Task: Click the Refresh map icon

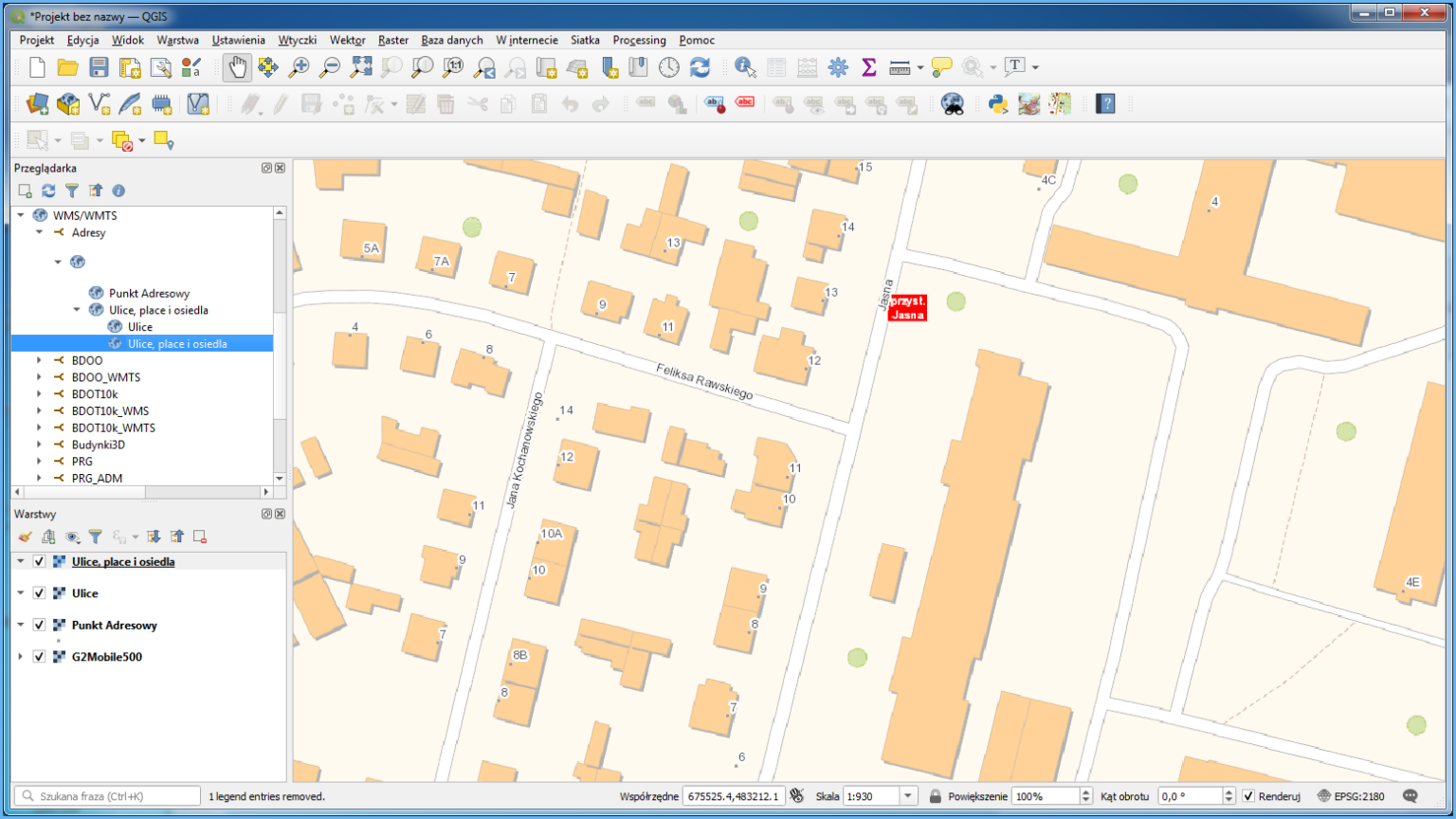Action: point(699,66)
